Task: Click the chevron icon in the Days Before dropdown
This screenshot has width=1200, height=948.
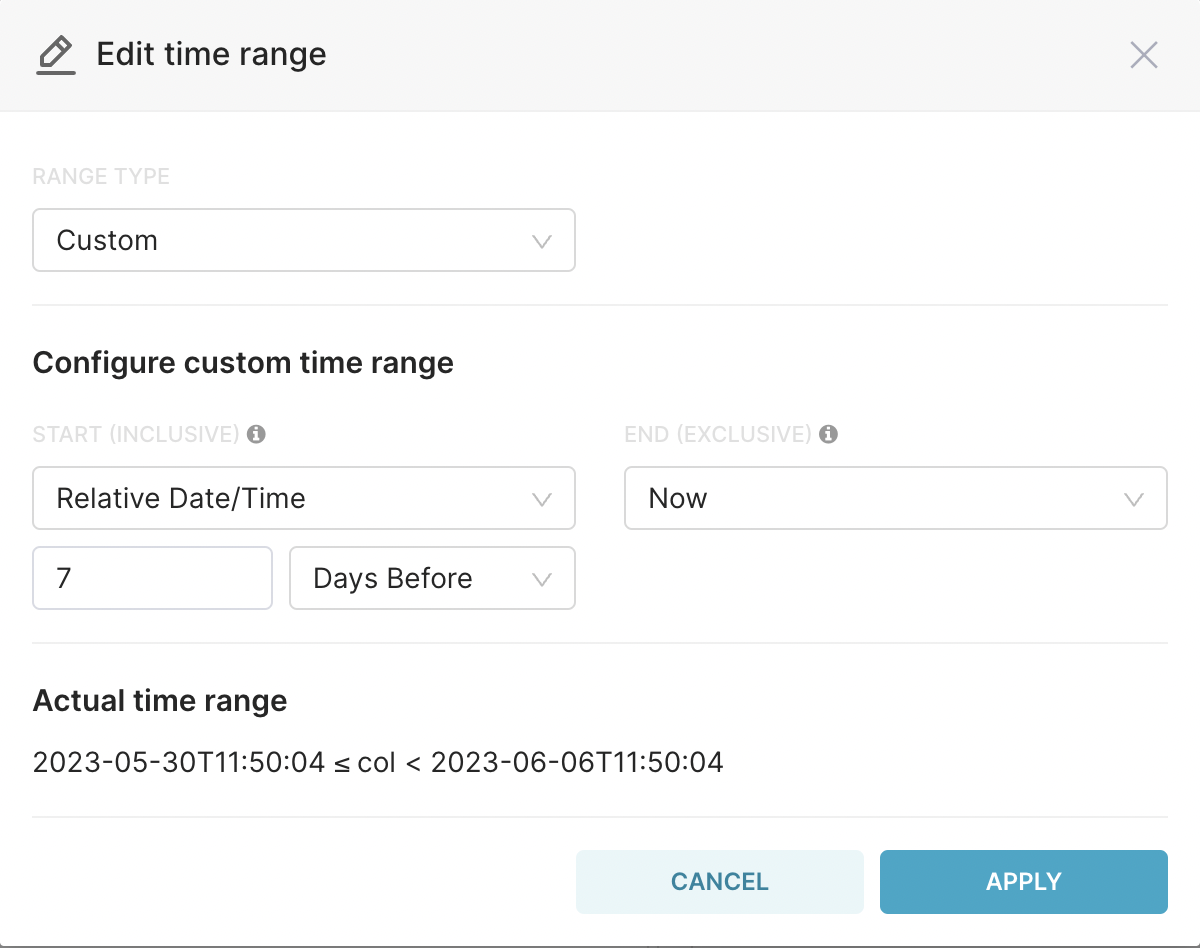Action: [x=542, y=578]
